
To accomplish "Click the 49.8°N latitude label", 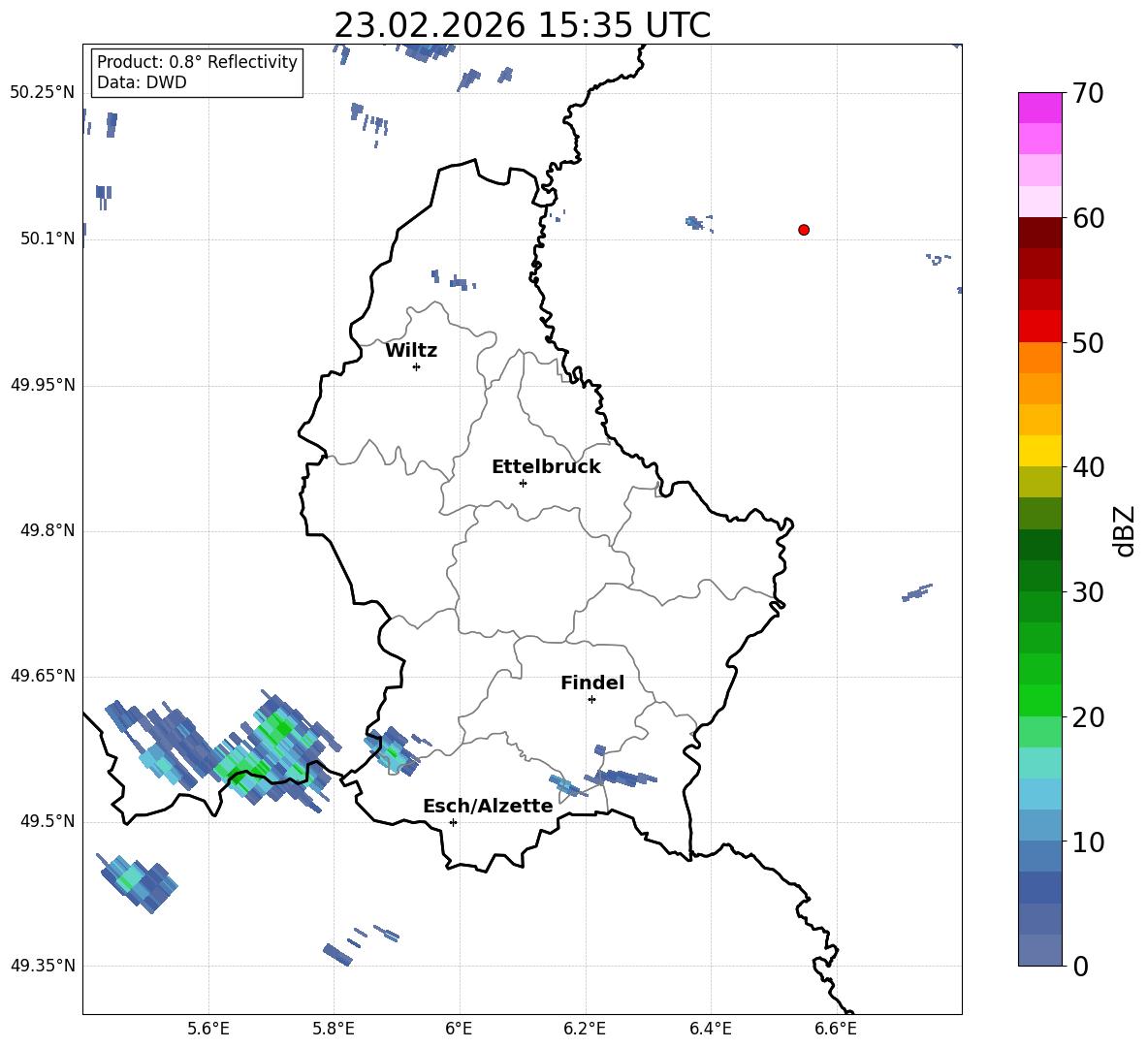I will pyautogui.click(x=48, y=530).
